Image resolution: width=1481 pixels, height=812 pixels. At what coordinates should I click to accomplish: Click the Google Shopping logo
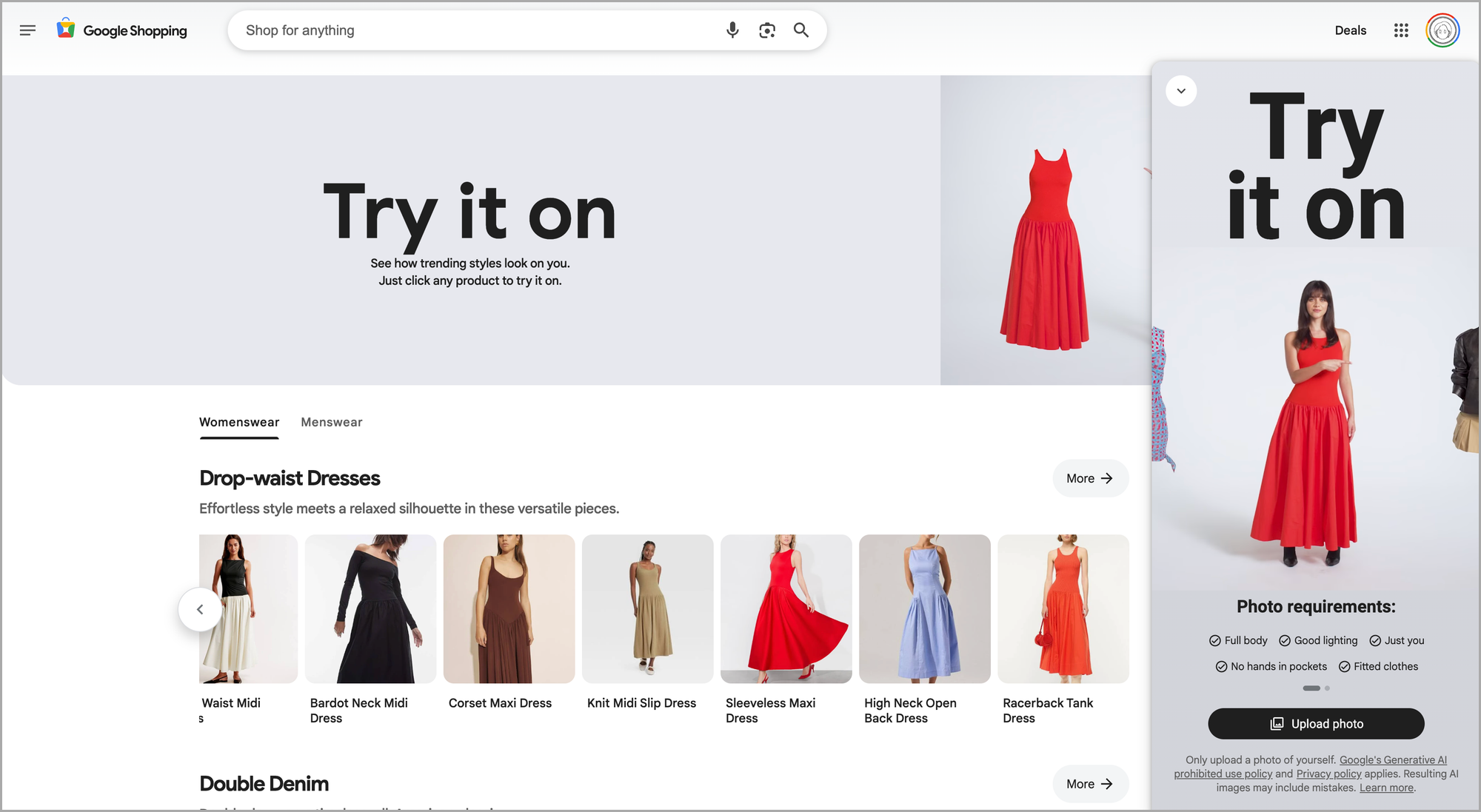coord(122,30)
